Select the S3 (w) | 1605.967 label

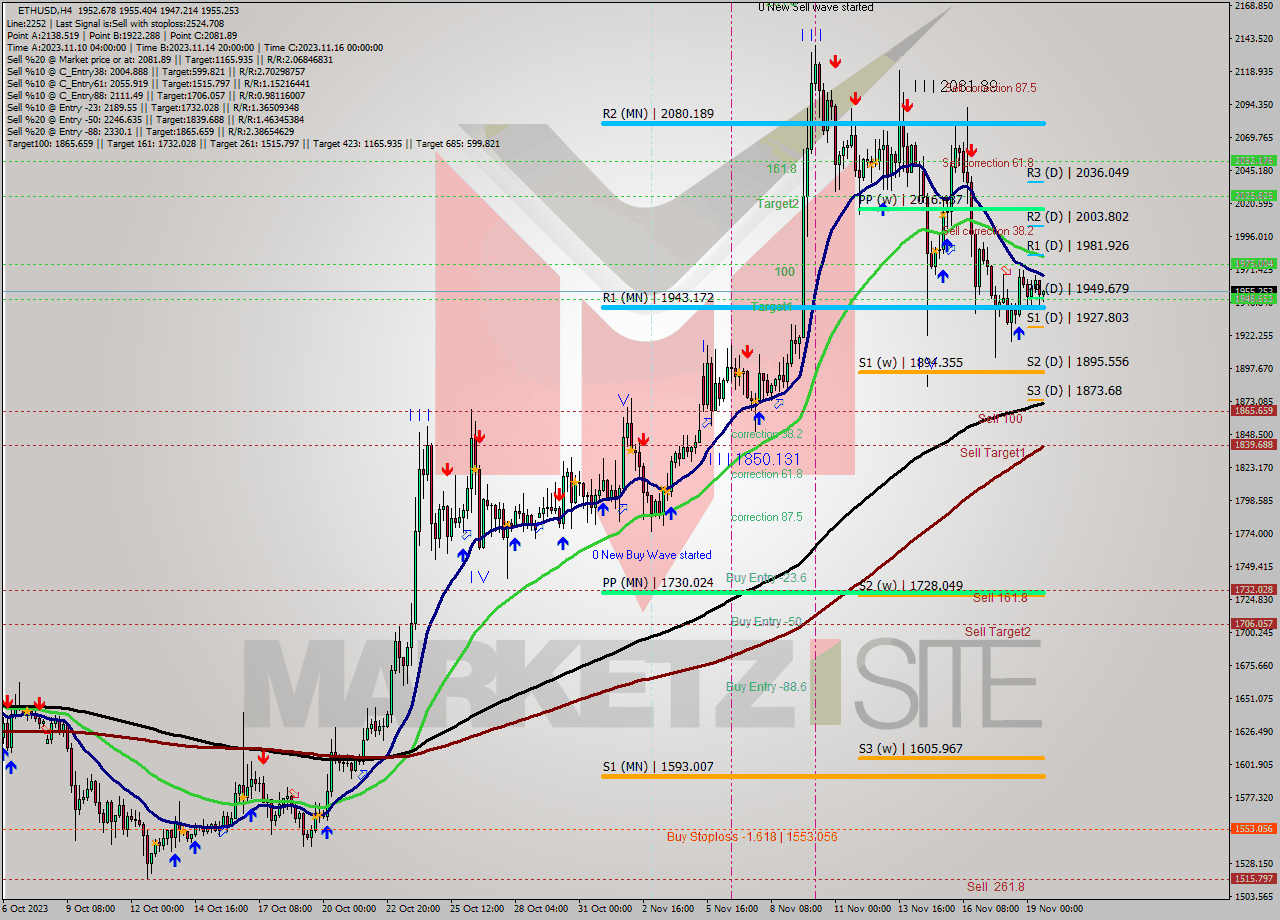click(x=910, y=749)
